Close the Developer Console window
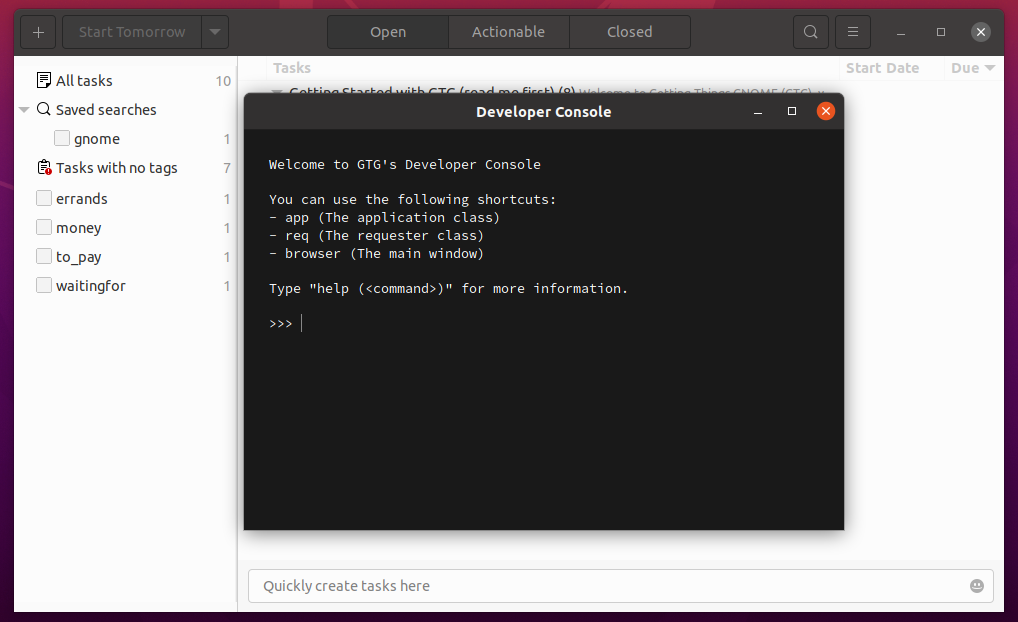This screenshot has height=622, width=1018. 825,111
